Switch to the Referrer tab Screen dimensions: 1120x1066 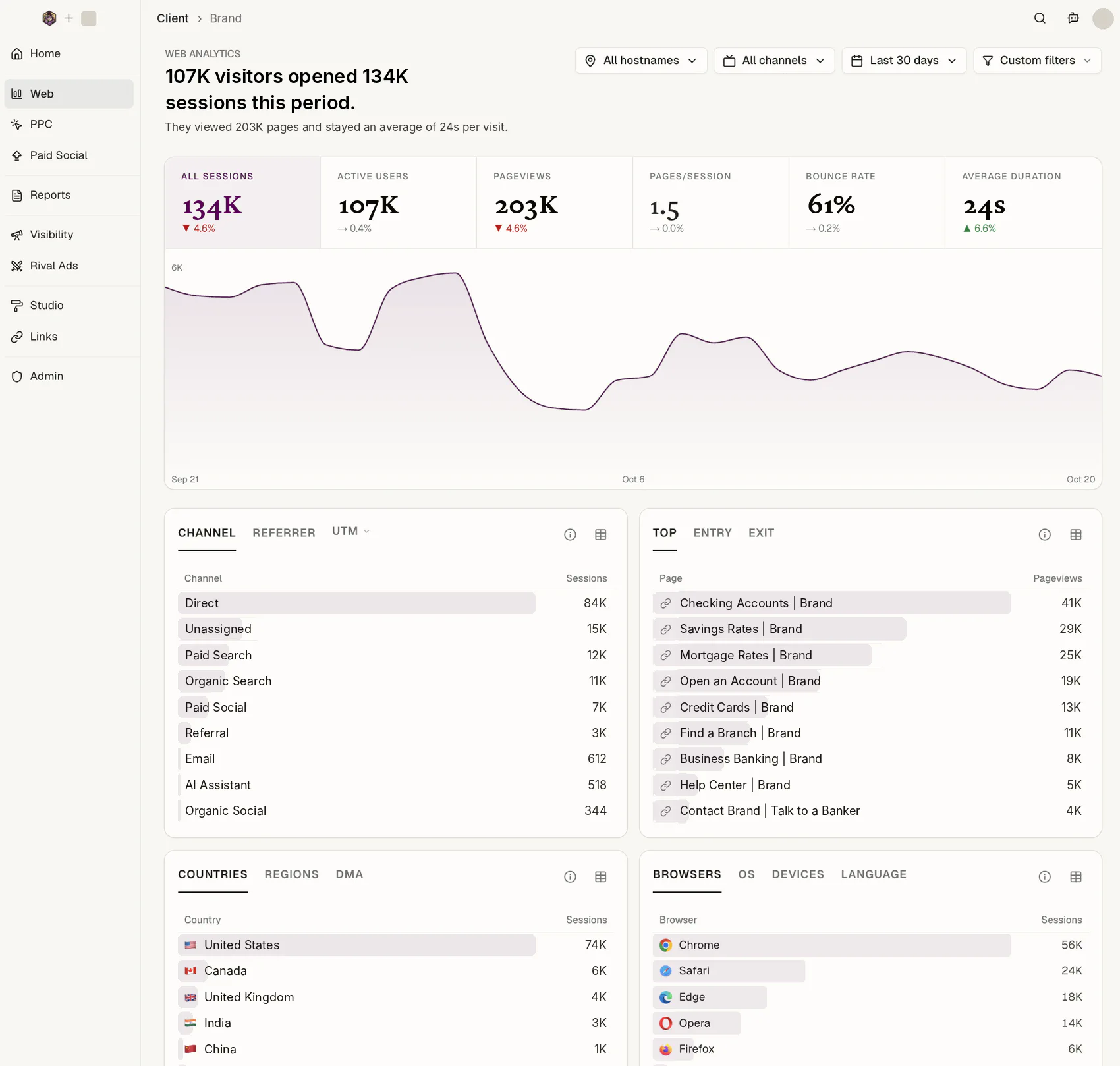point(284,533)
